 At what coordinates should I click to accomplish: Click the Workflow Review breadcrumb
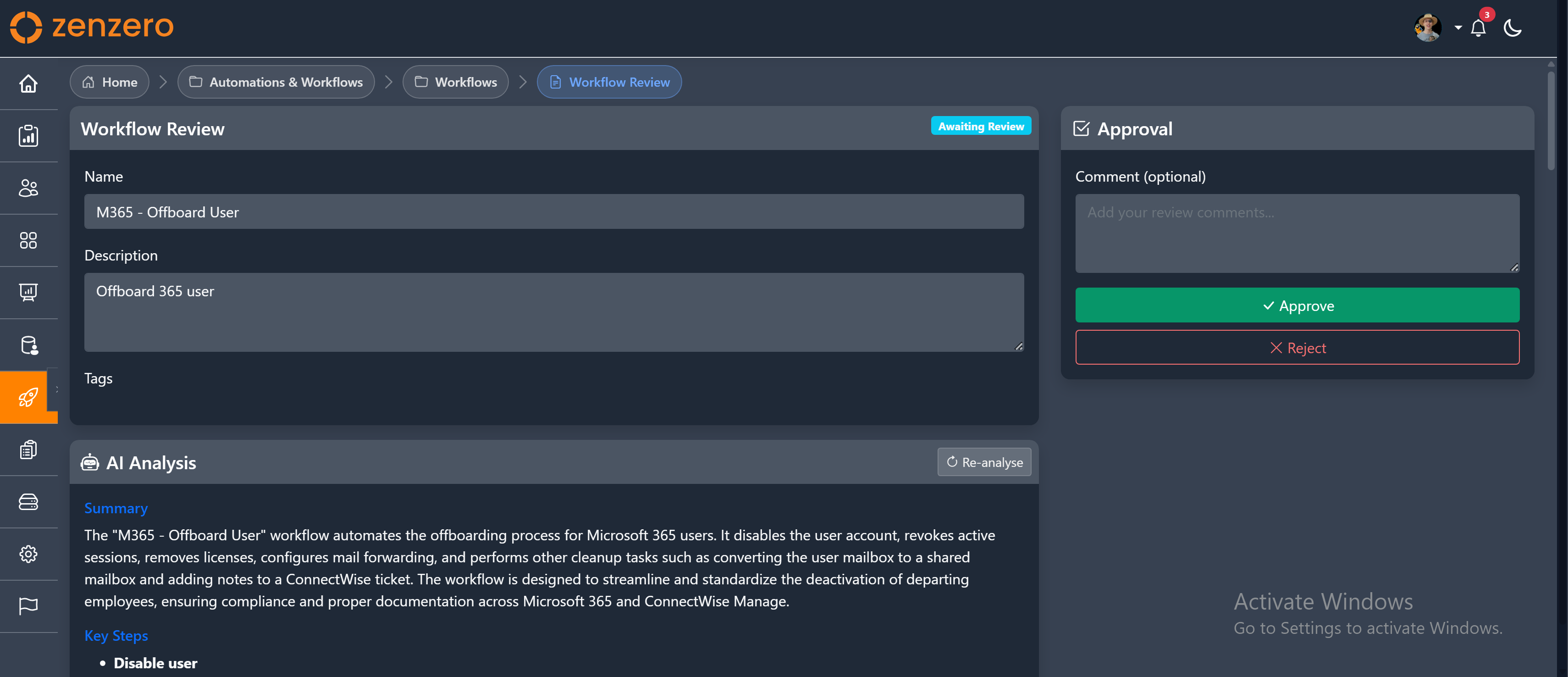coord(609,82)
